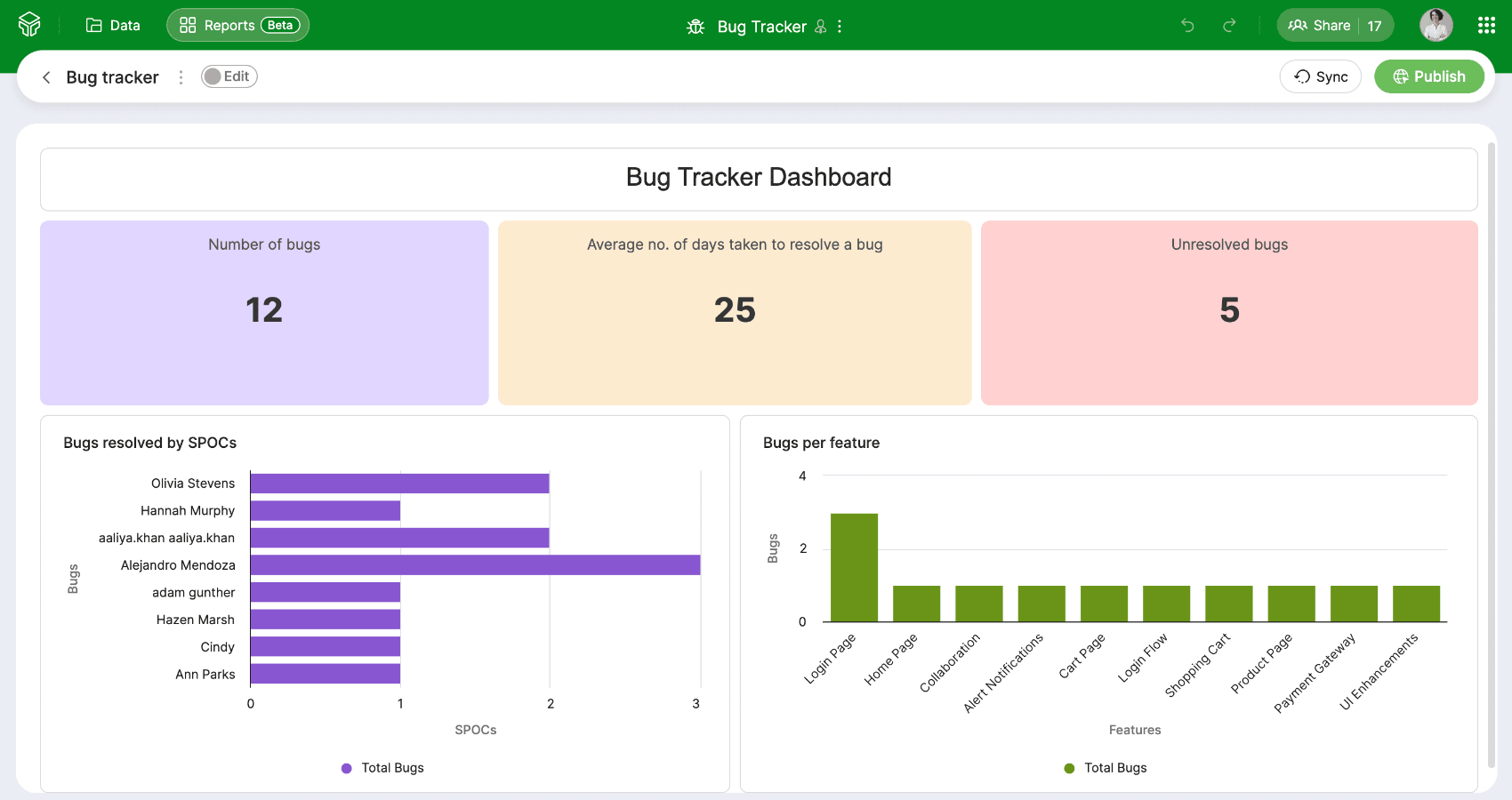Click the app logo icon
This screenshot has width=1512, height=800.
(x=29, y=25)
